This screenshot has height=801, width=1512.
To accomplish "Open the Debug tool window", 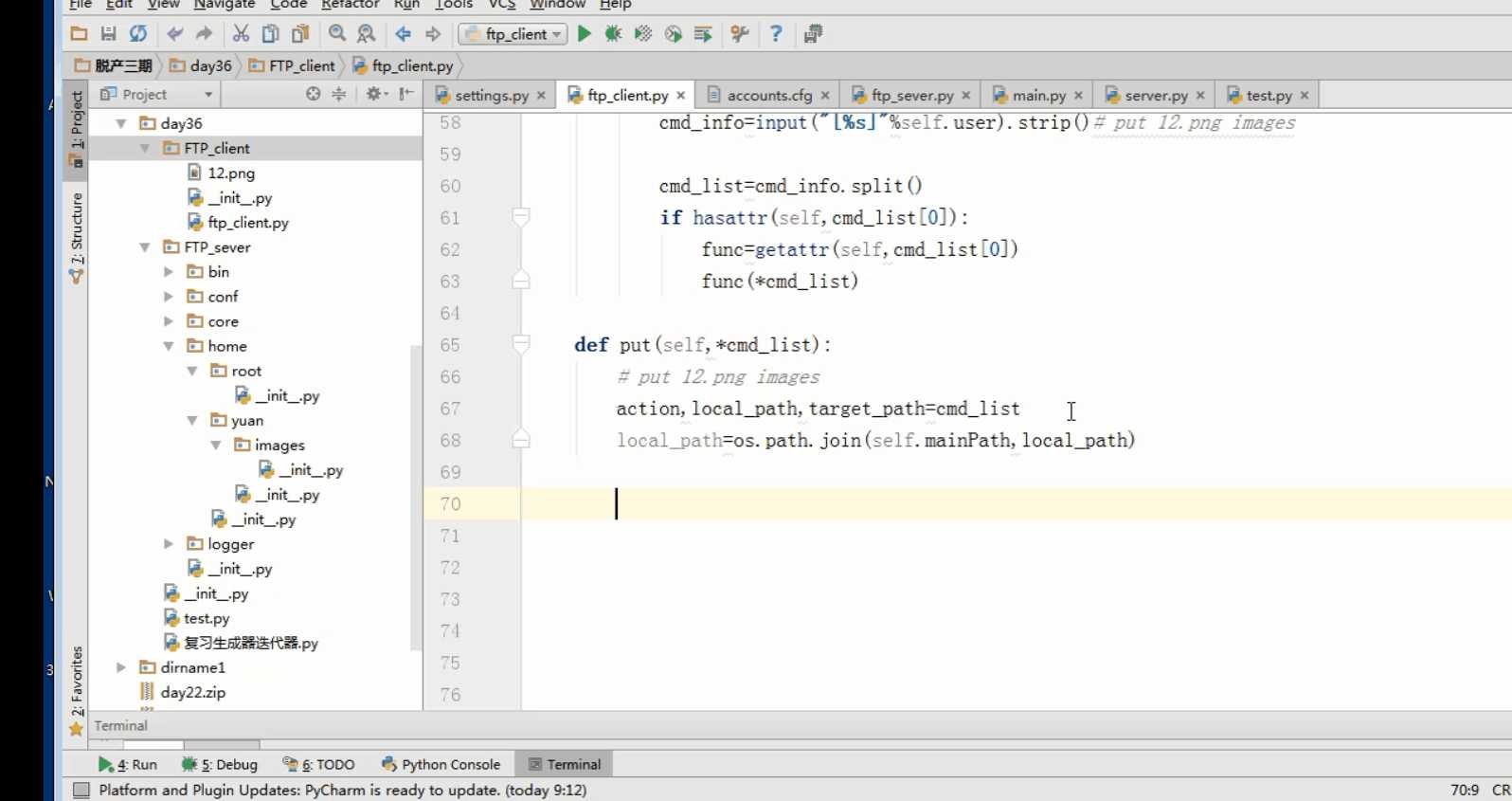I will click(x=220, y=764).
